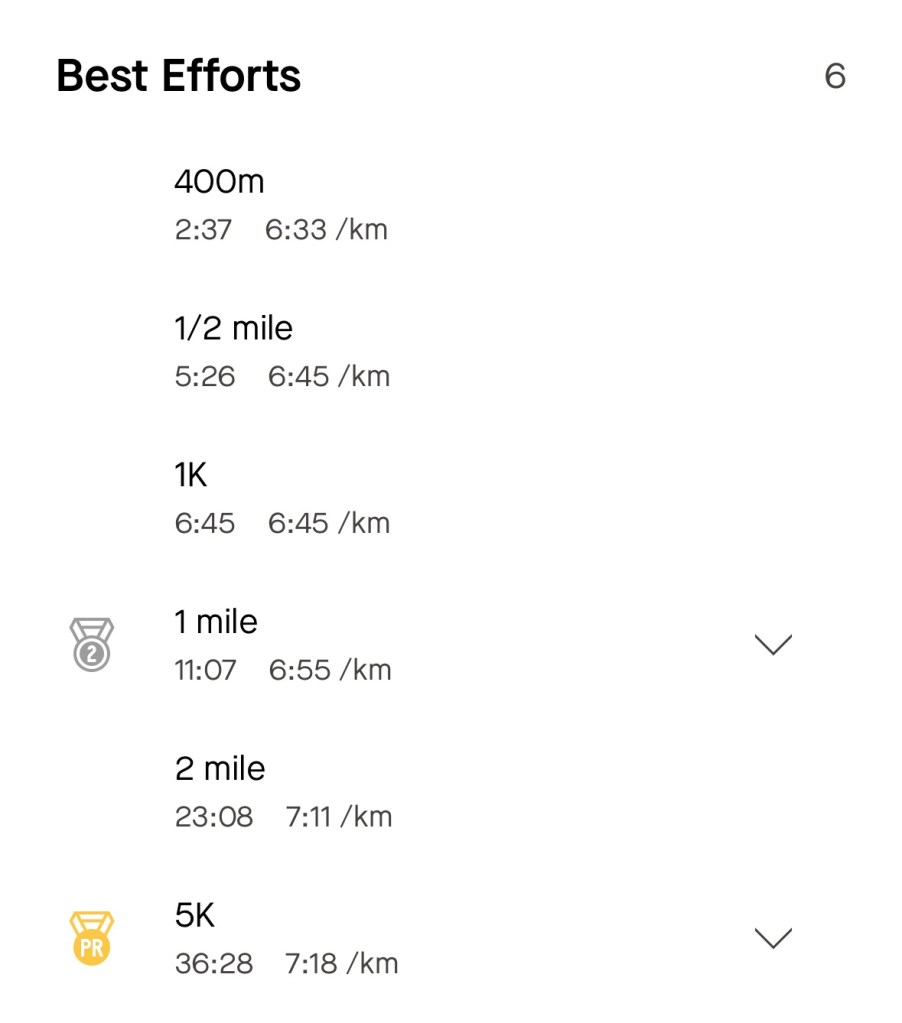
Task: Click the 2 mile pace 7:11 /km
Action: (339, 817)
